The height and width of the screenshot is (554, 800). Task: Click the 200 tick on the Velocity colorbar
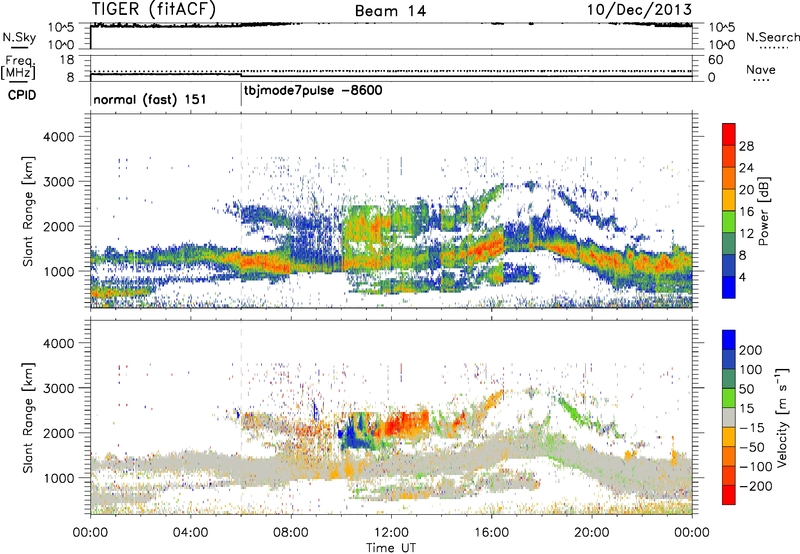click(x=750, y=350)
